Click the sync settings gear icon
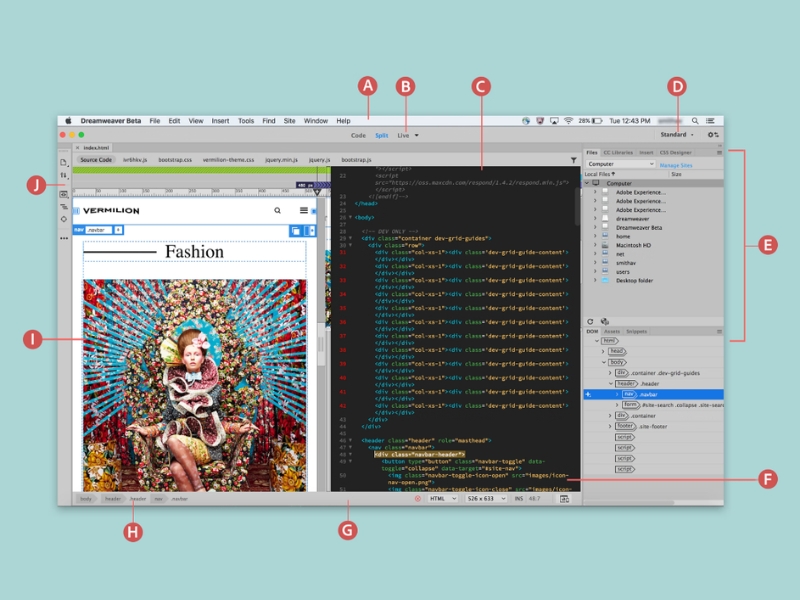The height and width of the screenshot is (600, 800). click(713, 135)
